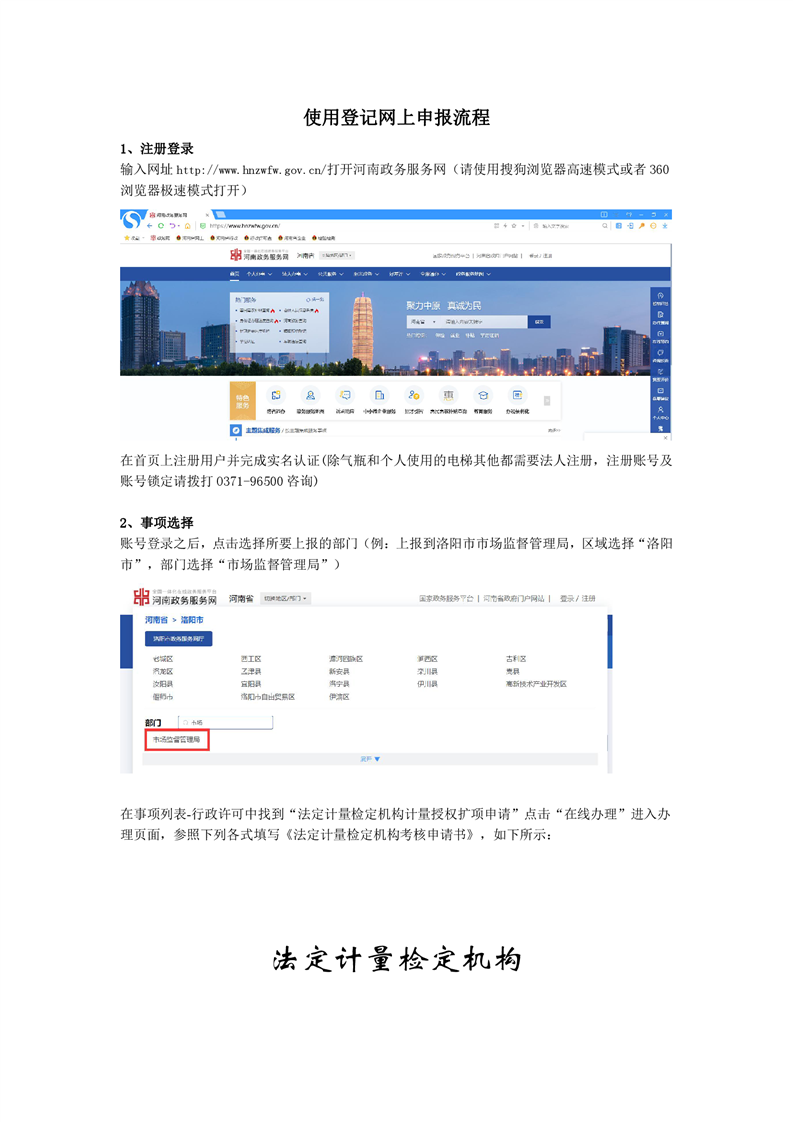Select the 老城区 district
The width and height of the screenshot is (793, 1122).
coord(162,659)
